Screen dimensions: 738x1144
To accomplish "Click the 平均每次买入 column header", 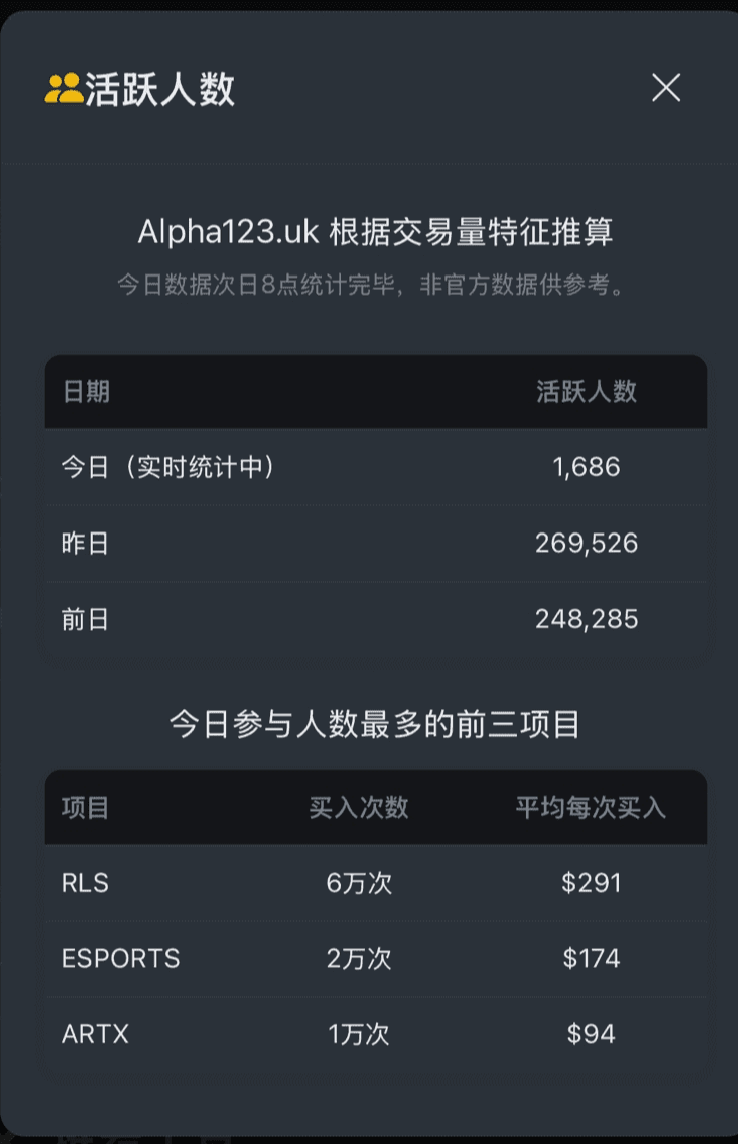I will point(591,808).
